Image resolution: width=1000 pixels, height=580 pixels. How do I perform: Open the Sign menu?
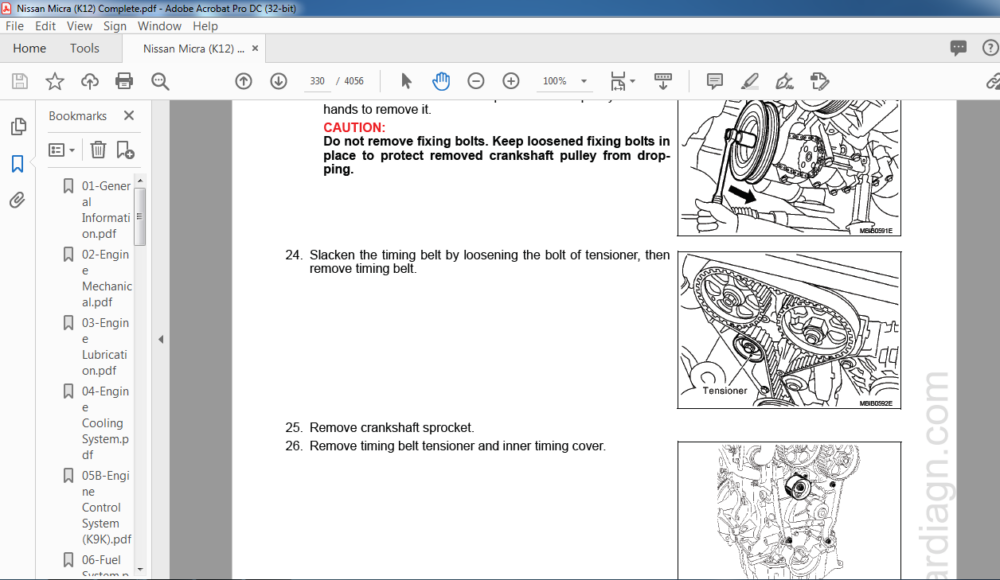(x=115, y=26)
